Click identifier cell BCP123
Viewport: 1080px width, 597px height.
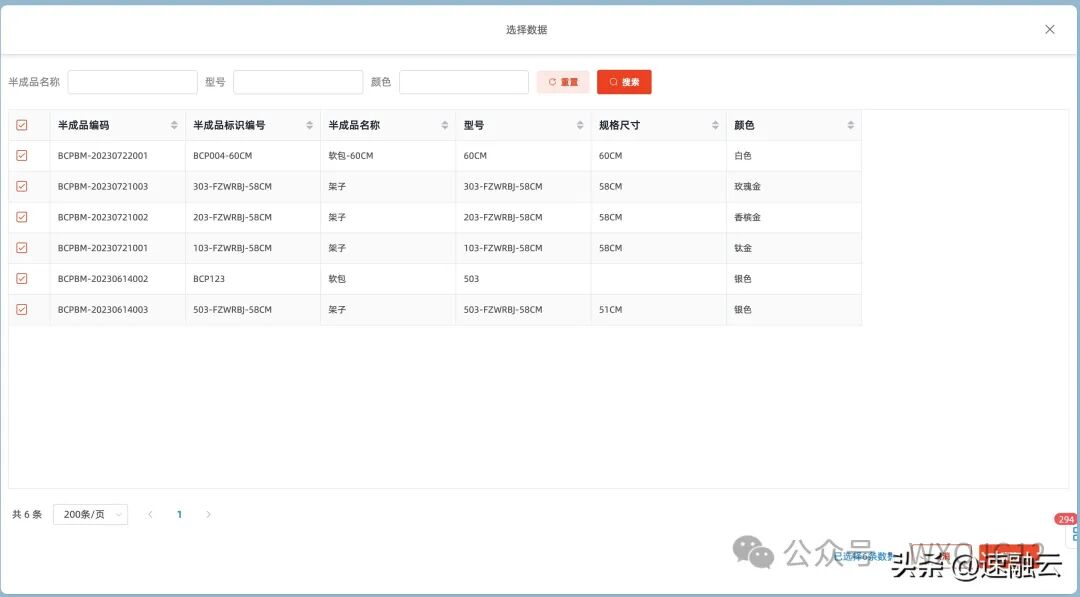click(209, 279)
